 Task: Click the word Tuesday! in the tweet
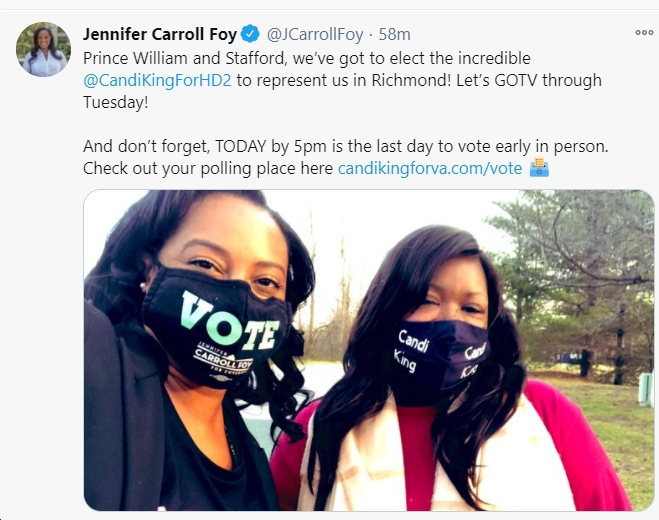point(116,102)
